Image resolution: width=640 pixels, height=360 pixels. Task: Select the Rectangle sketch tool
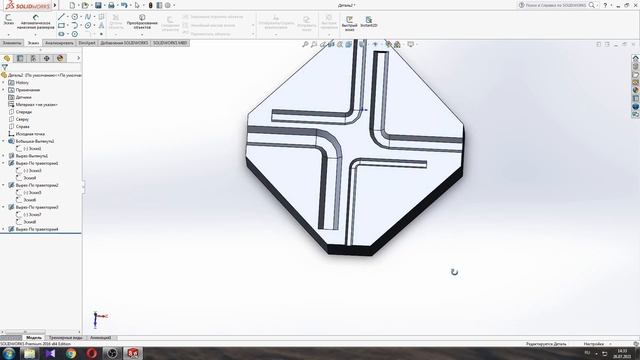[x=61, y=25]
